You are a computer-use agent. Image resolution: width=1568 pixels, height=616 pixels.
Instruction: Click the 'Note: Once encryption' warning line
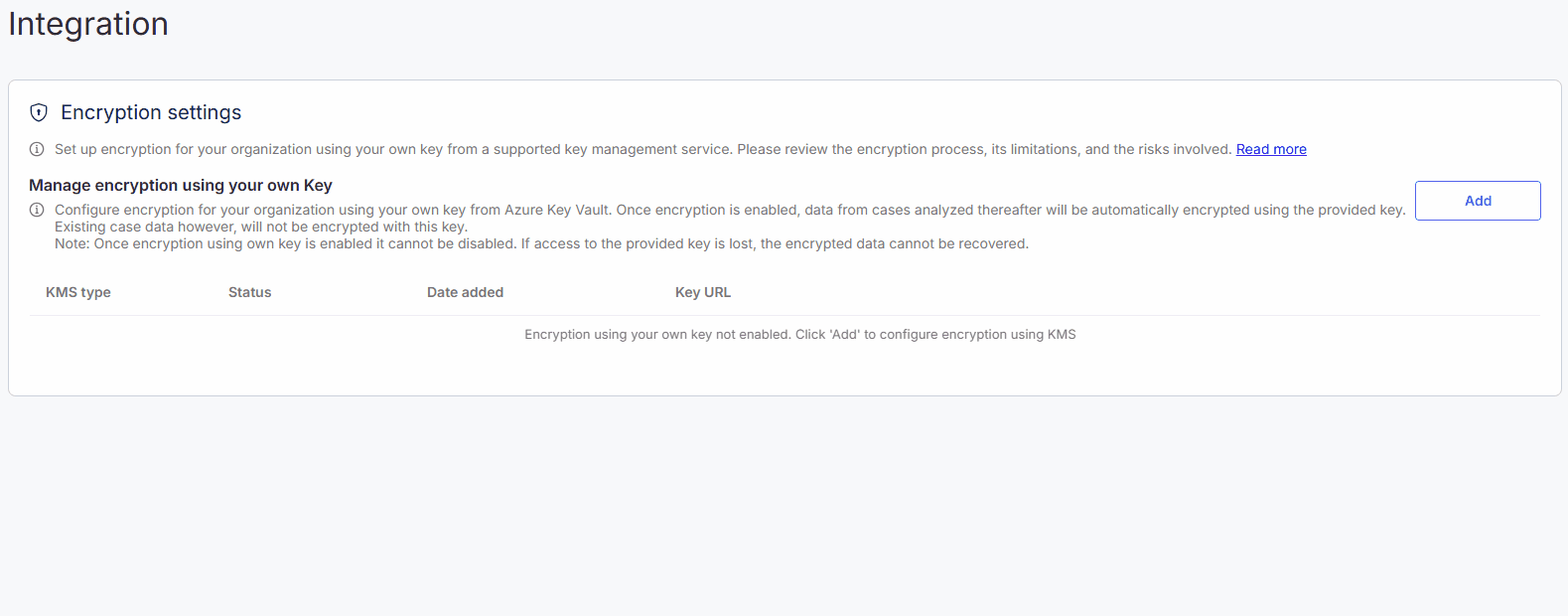click(278, 243)
